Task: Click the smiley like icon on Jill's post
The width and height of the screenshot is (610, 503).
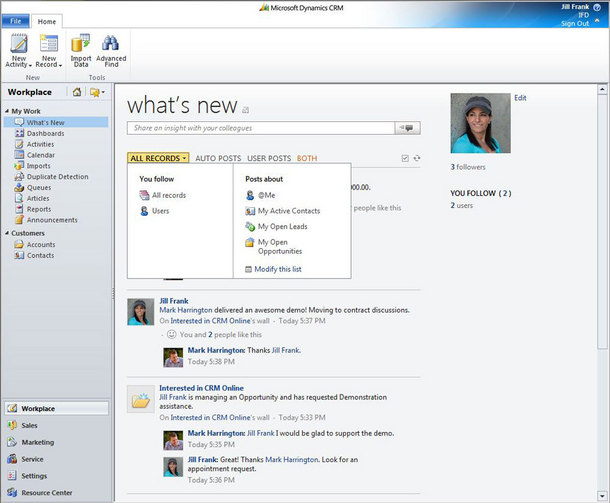Action: 172,334
